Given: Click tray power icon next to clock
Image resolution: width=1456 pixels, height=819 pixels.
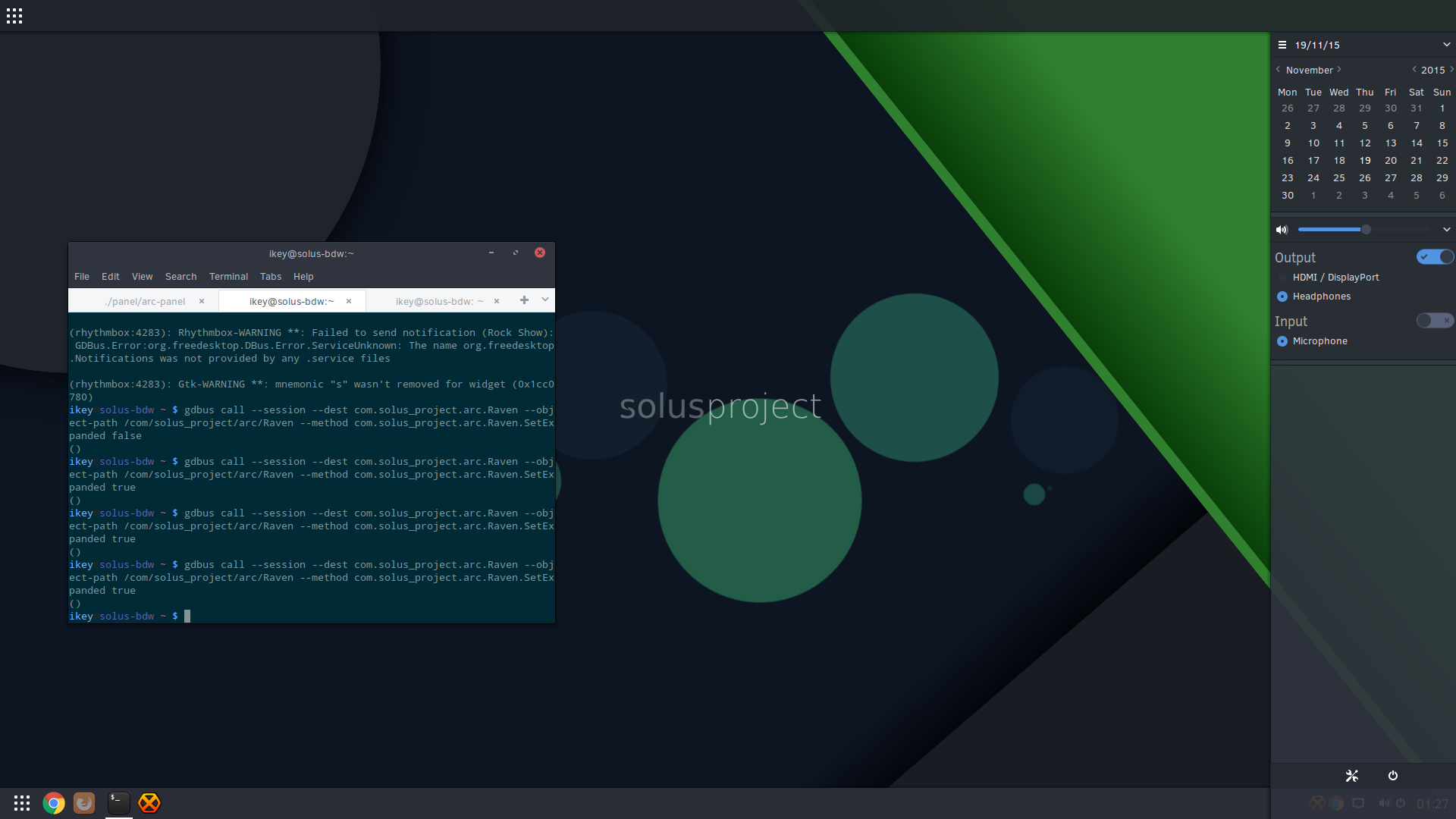Looking at the screenshot, I should [1401, 803].
